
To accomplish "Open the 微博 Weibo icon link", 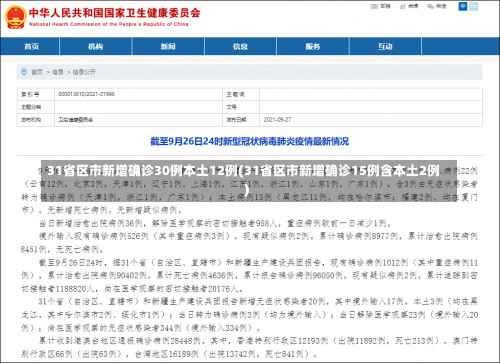I will point(403,6).
